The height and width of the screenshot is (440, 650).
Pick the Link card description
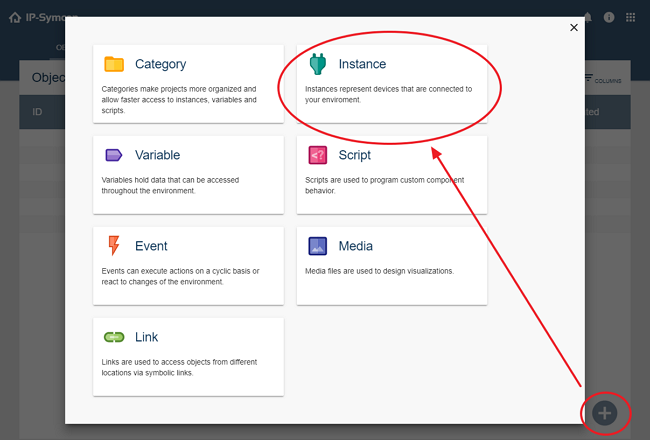174,367
